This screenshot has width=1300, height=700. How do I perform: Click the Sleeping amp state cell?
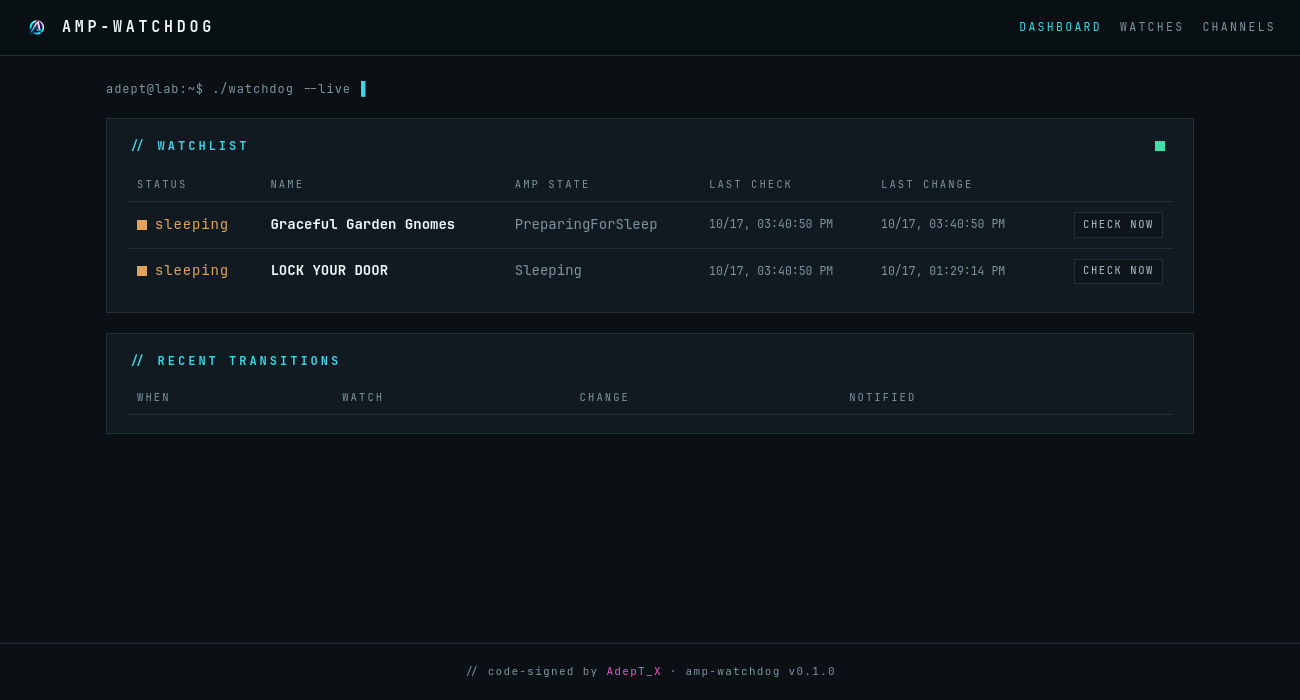[x=548, y=271]
